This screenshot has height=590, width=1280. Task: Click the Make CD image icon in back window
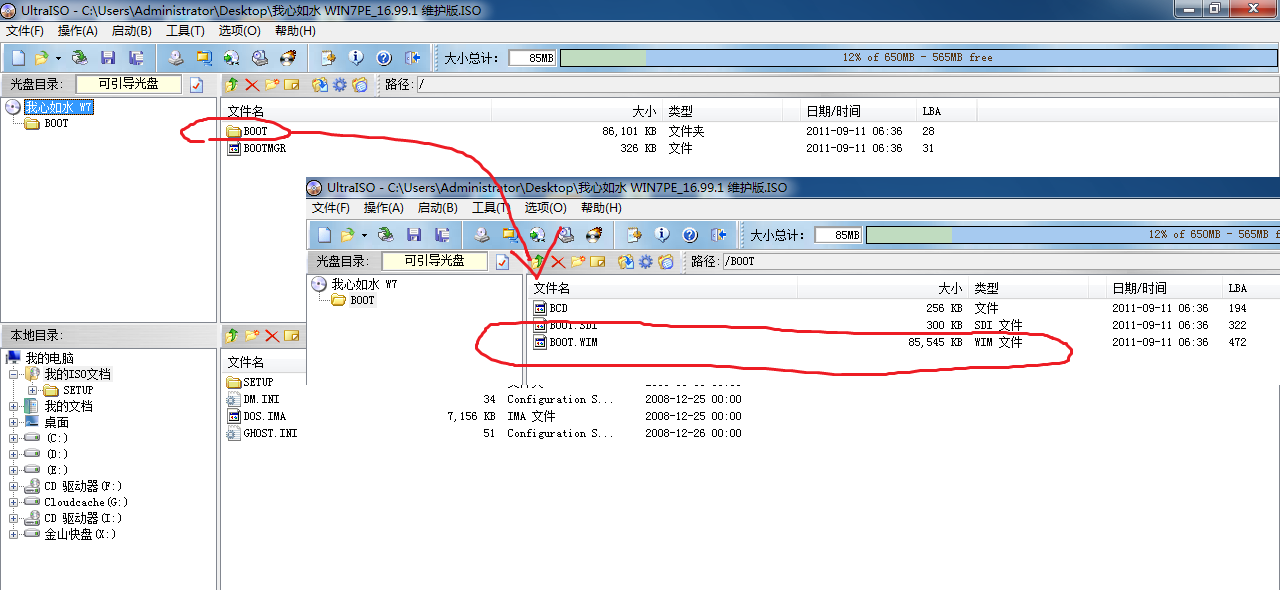[x=176, y=58]
